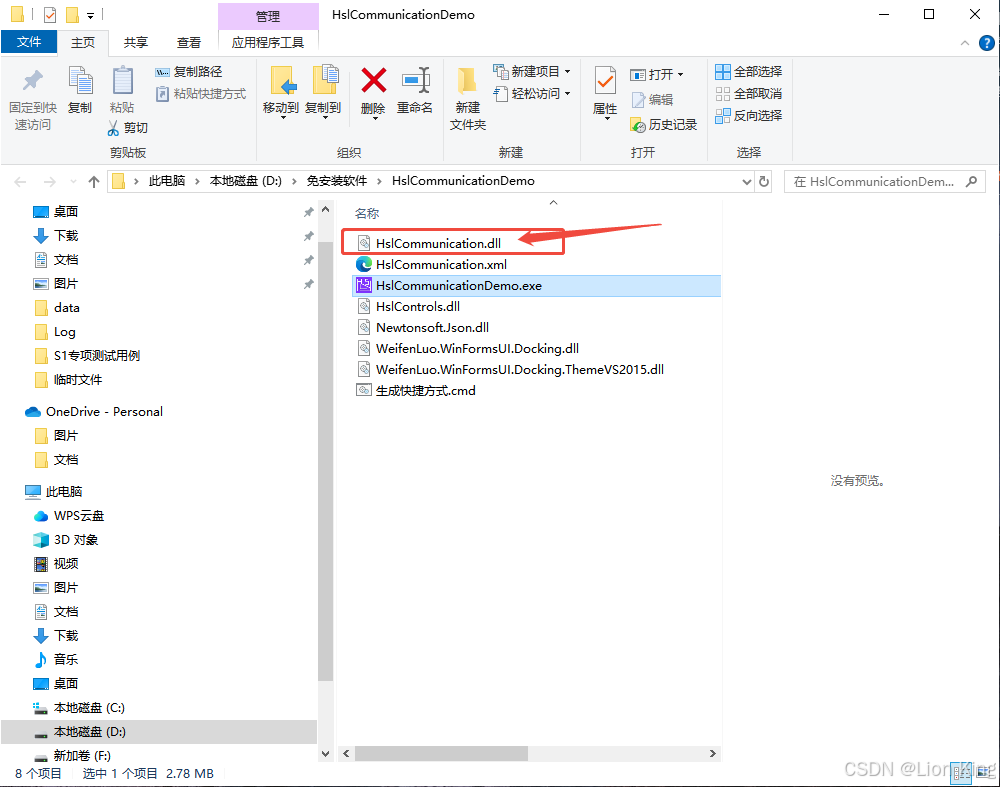Screen dimensions: 1000x787
Task: Click the Paste clipboard icon
Action: [122, 82]
